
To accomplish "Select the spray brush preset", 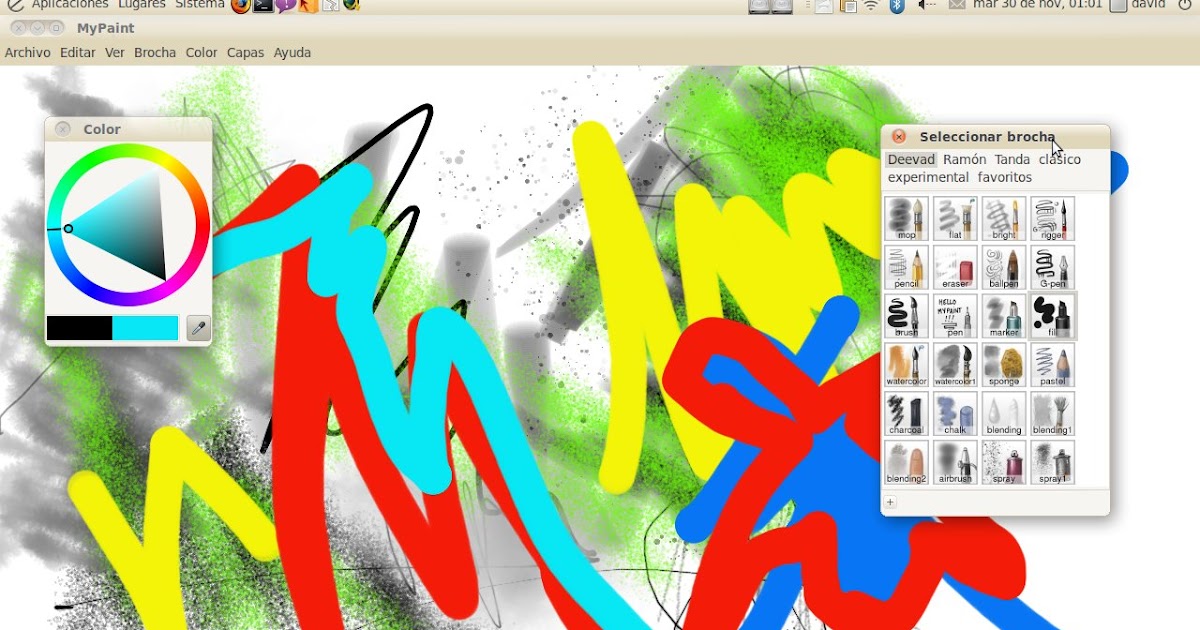I will click(1004, 460).
